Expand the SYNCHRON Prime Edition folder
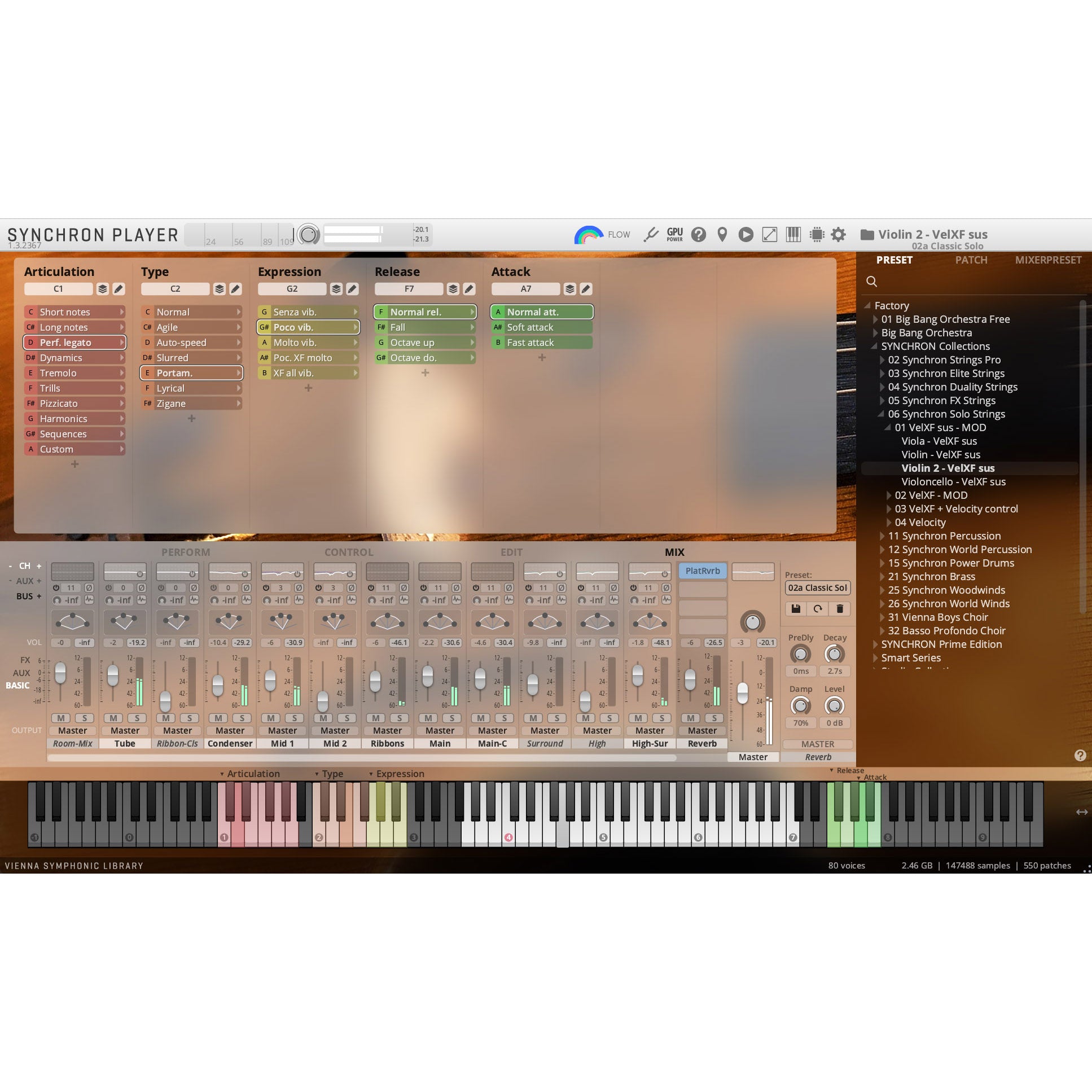 pyautogui.click(x=875, y=644)
